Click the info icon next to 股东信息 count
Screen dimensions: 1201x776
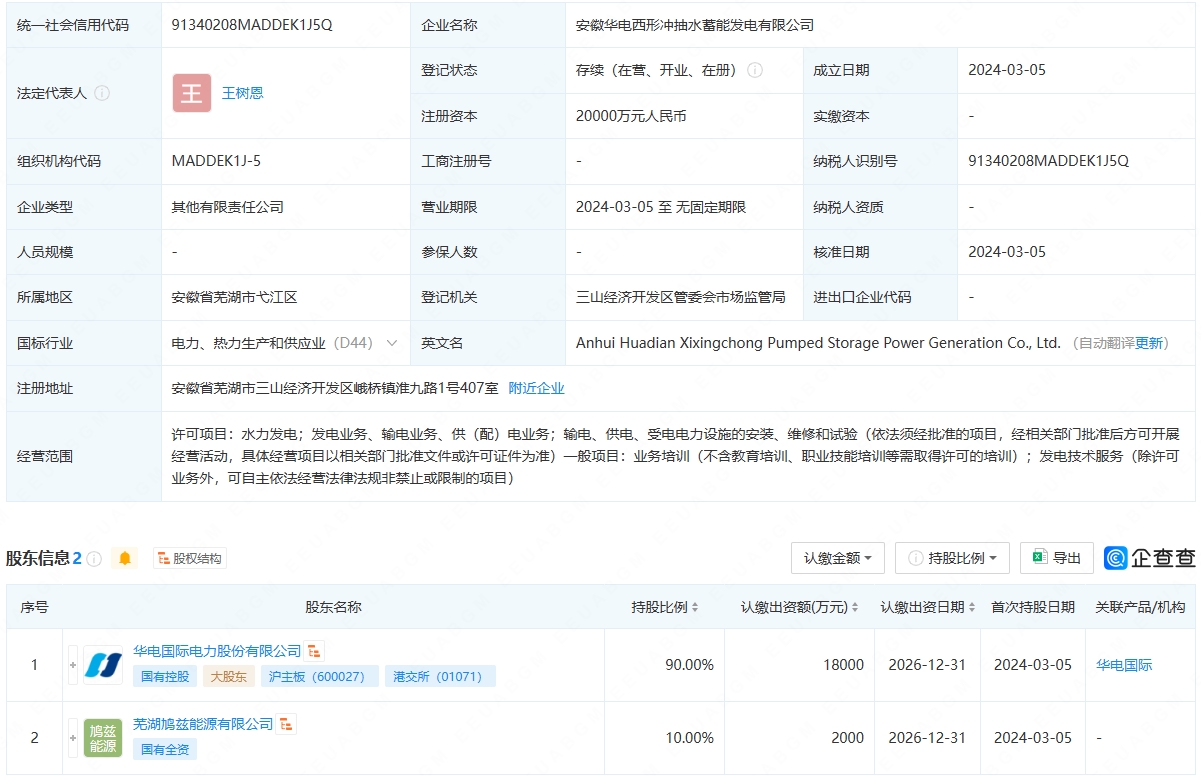(94, 558)
